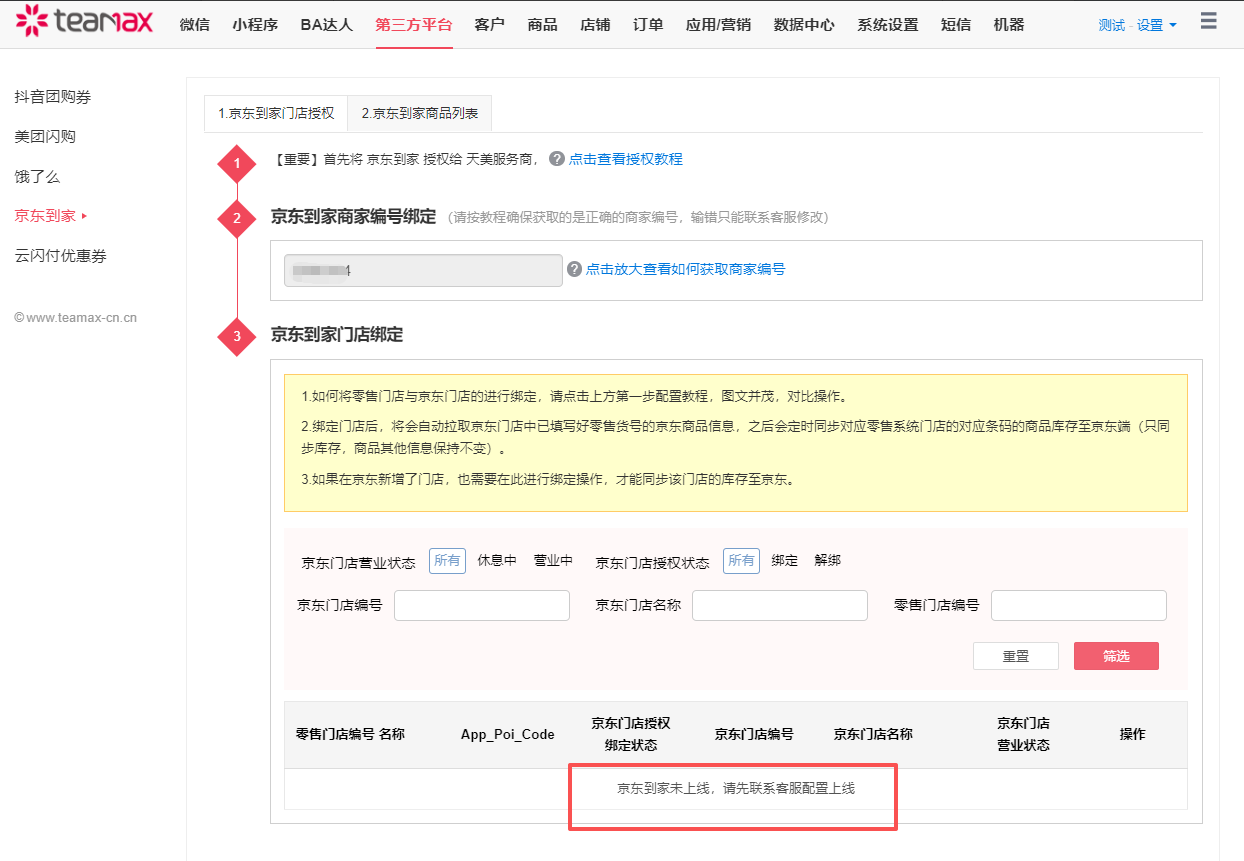
Task: Click help icon beside 点击放大查看如何获取商家编号
Action: tap(574, 269)
